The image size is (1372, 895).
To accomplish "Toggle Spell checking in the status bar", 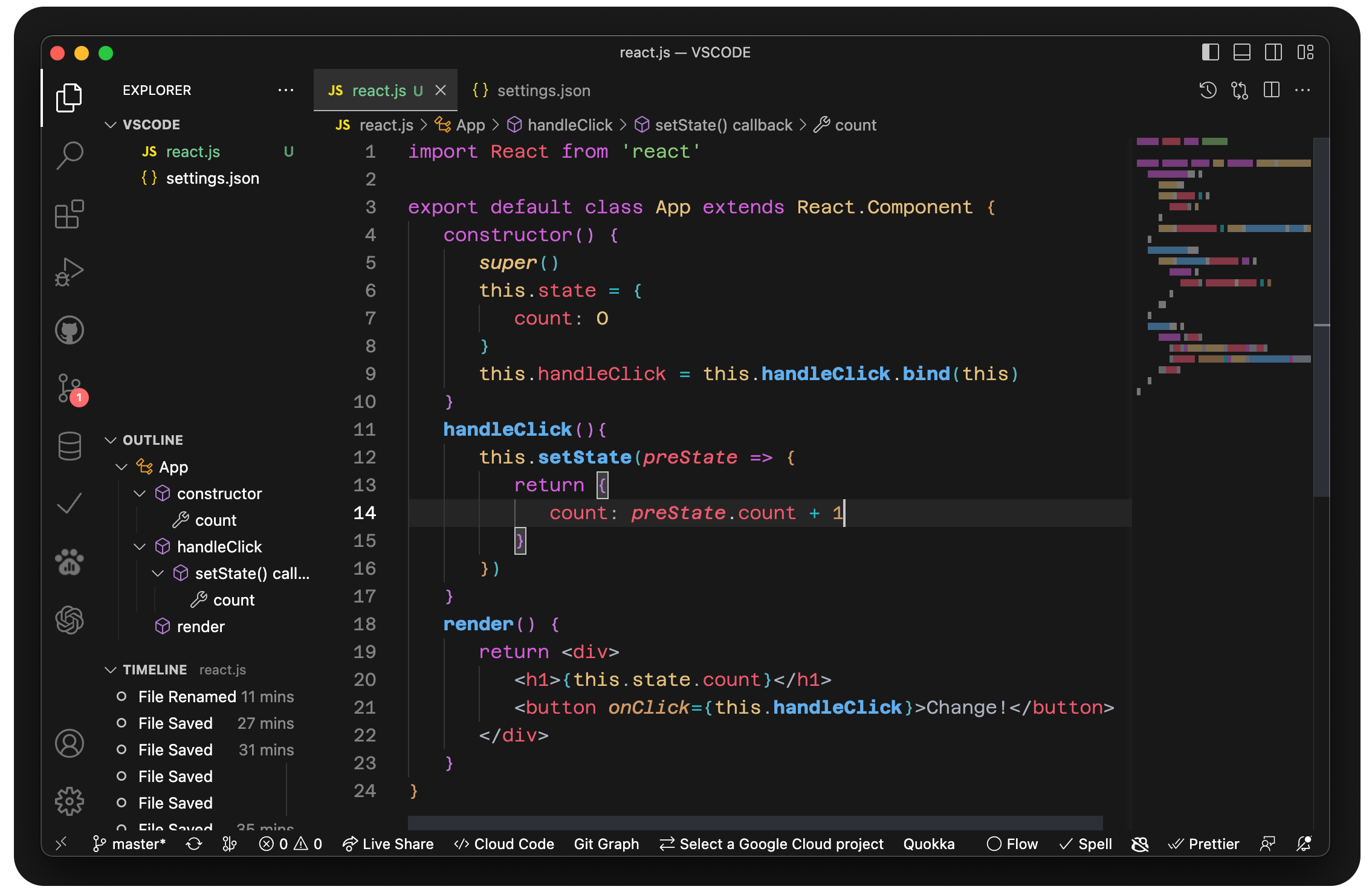I will click(x=1085, y=844).
